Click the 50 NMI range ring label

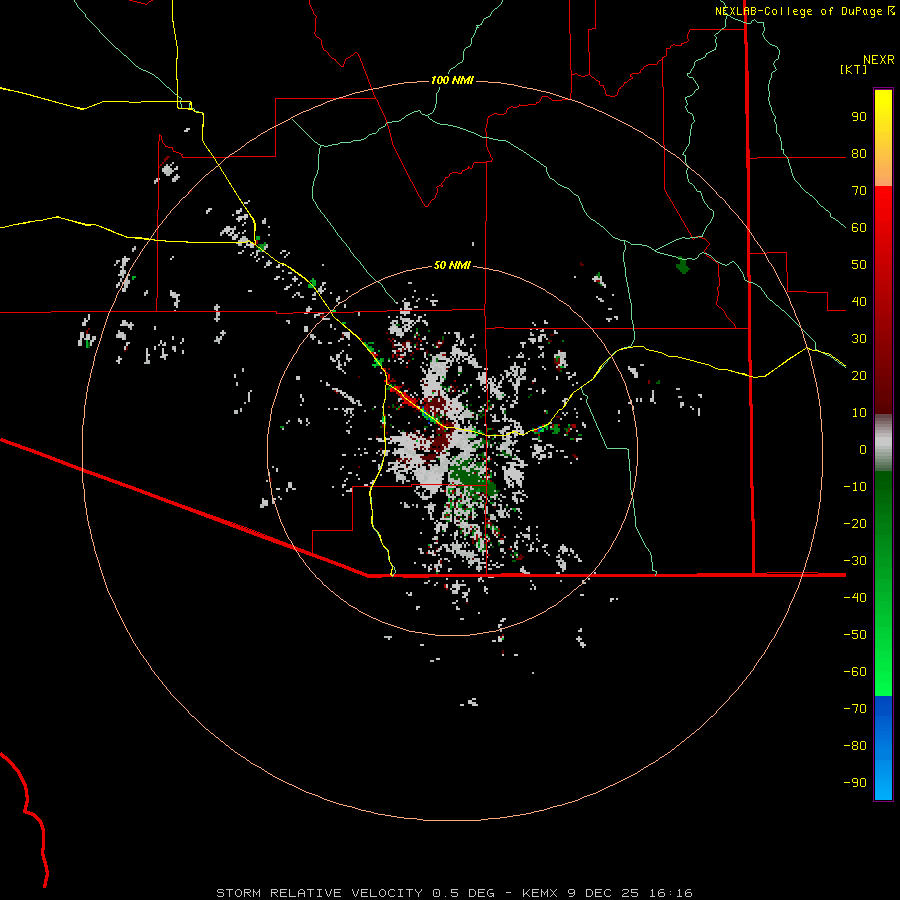452,265
